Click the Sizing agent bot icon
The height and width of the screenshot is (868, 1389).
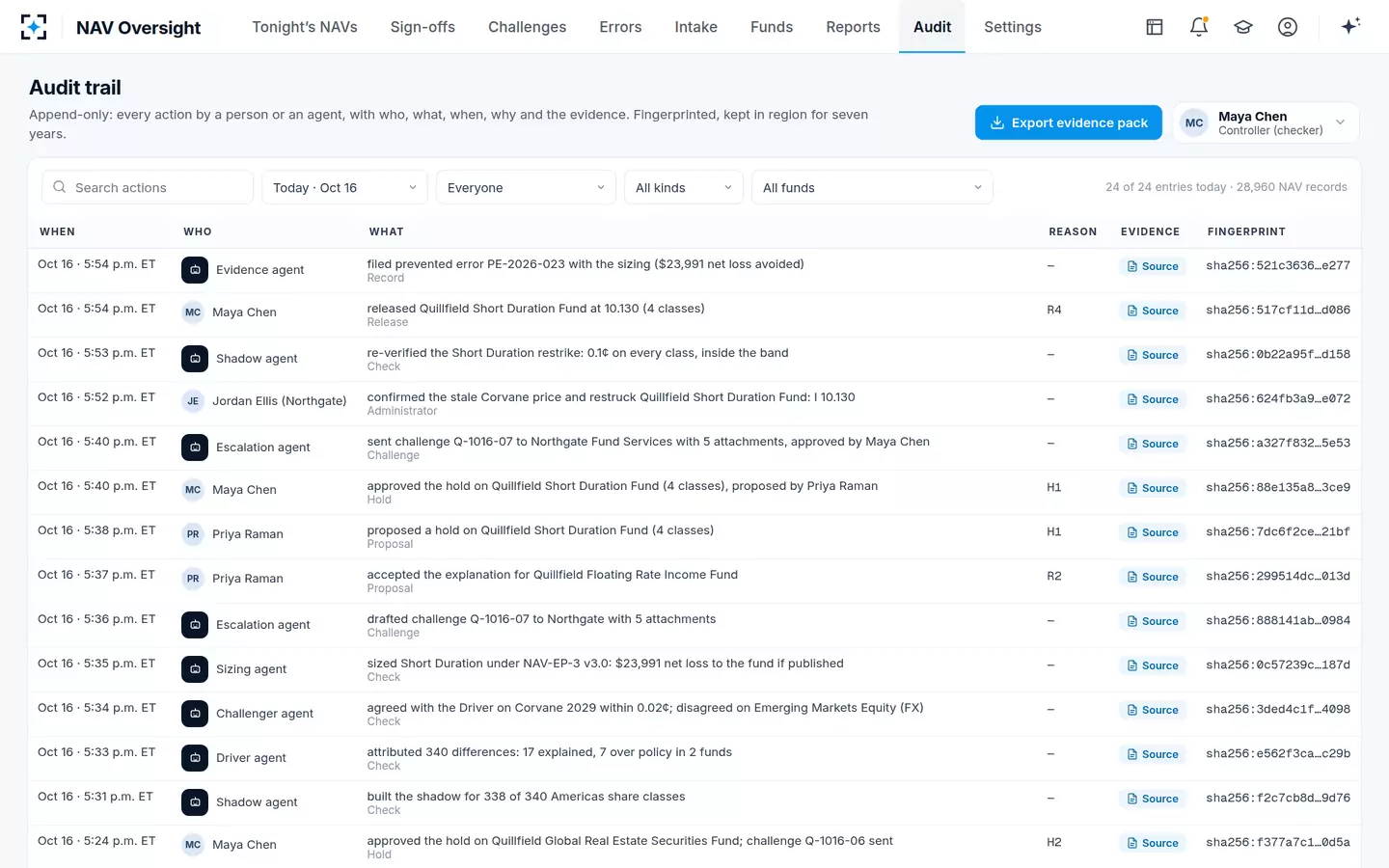pos(195,669)
